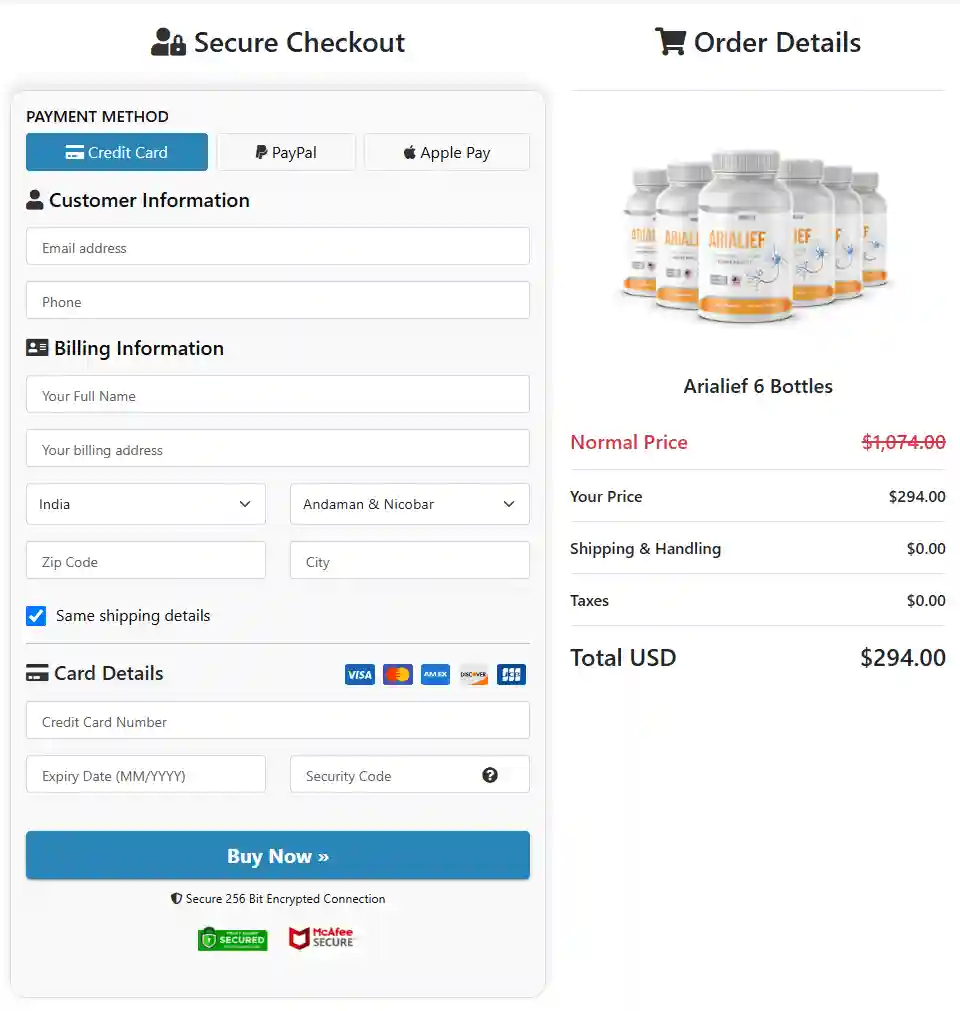
Task: Click the Security Code help question mark
Action: (489, 775)
